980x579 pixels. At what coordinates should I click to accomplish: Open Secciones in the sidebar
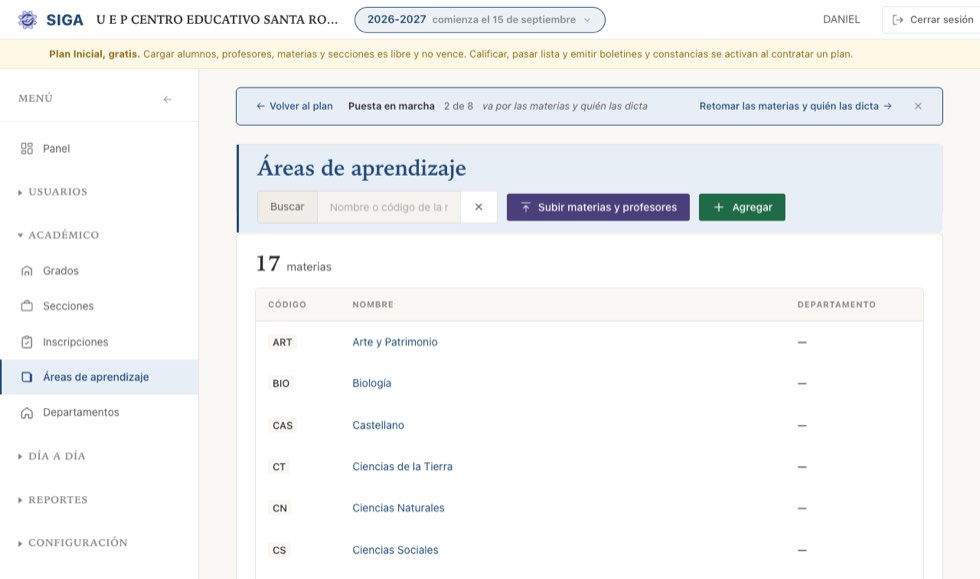99,306
